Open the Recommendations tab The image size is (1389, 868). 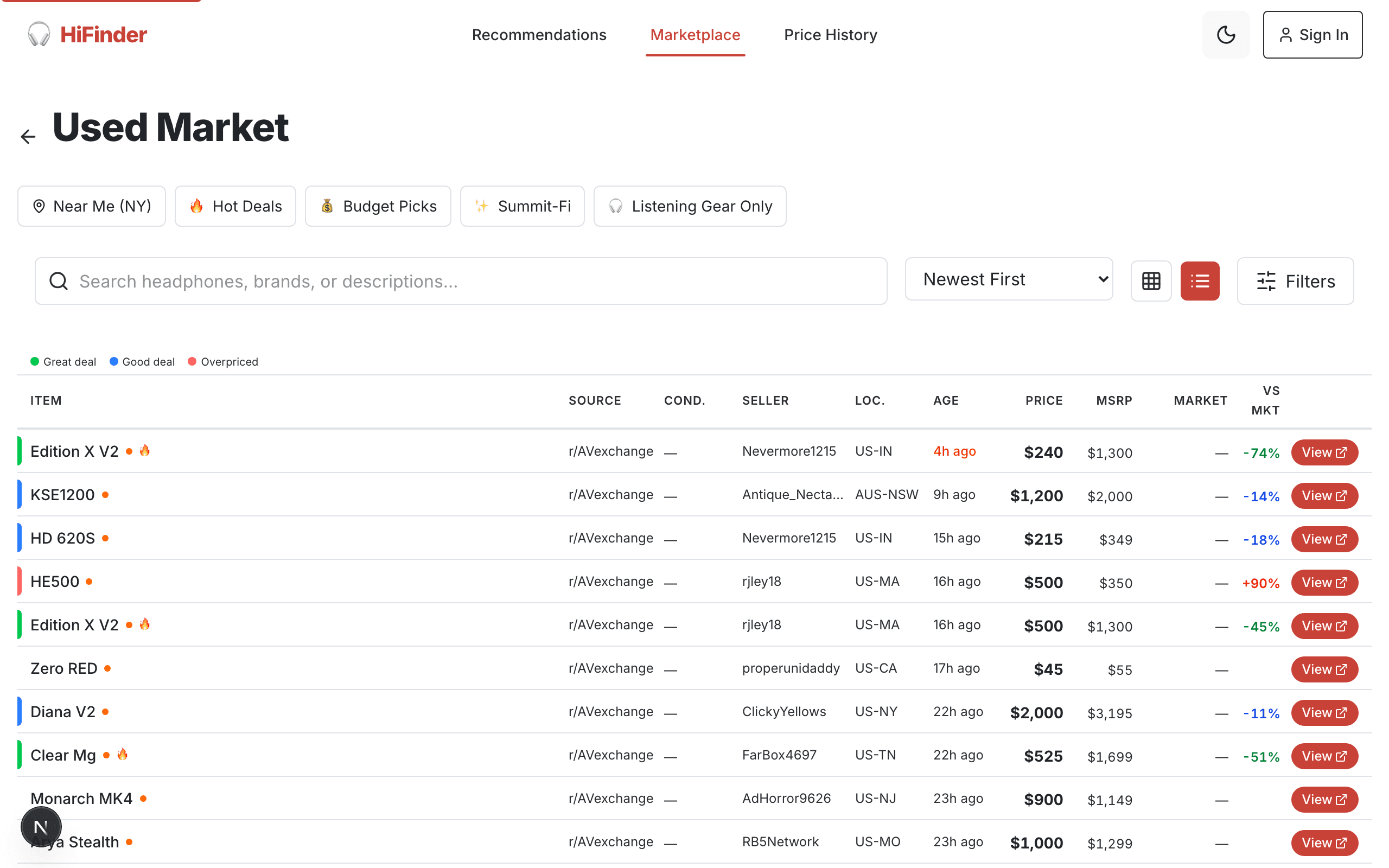point(538,34)
